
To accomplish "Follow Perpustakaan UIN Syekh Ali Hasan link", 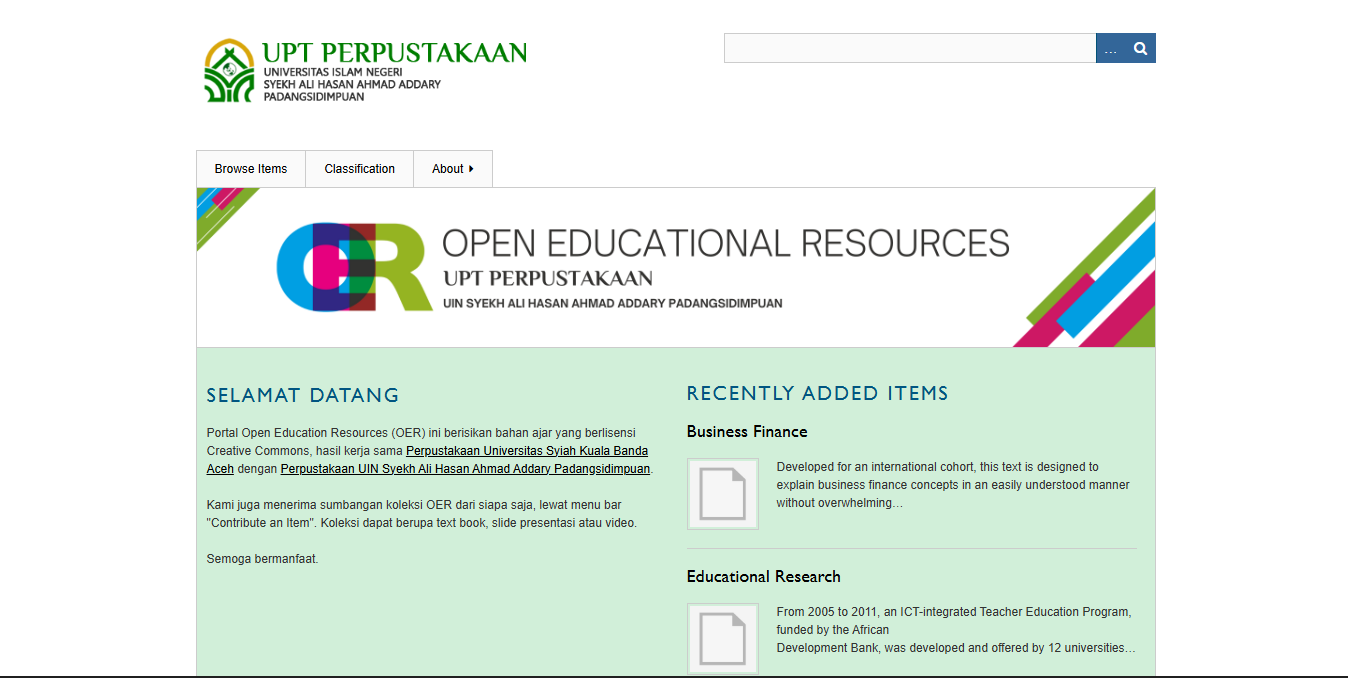I will pos(465,469).
